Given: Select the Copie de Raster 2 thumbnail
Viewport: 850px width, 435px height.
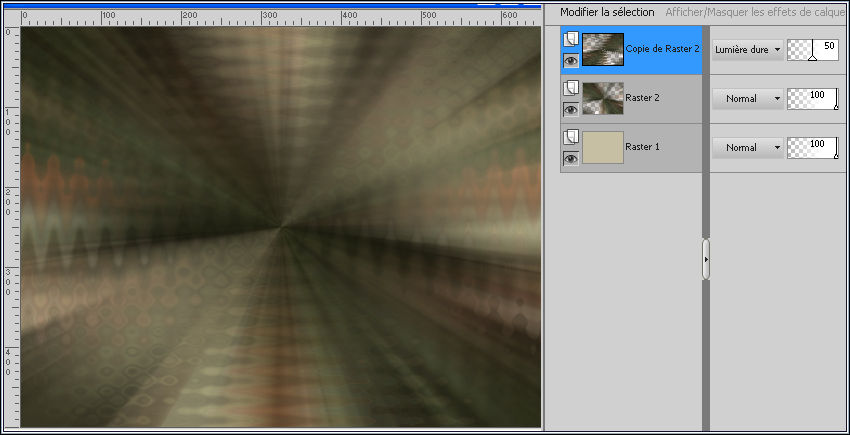Looking at the screenshot, I should click(x=603, y=49).
